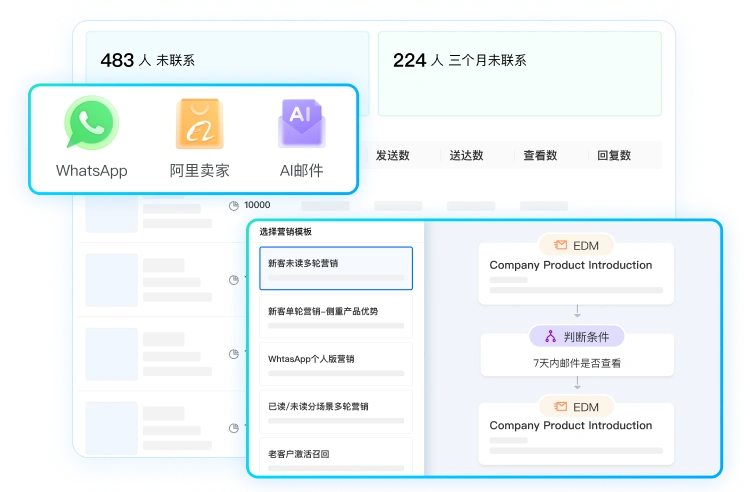Click the clock icon beside 10000

(233, 206)
